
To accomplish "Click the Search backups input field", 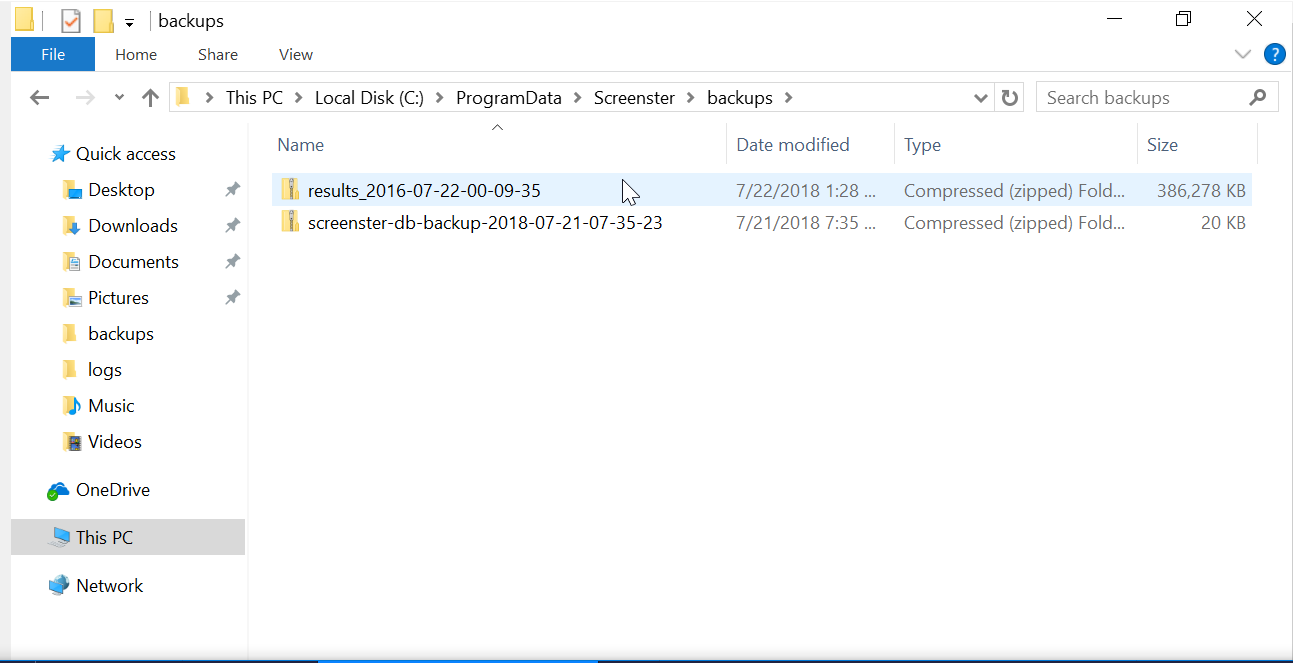I will click(1140, 98).
